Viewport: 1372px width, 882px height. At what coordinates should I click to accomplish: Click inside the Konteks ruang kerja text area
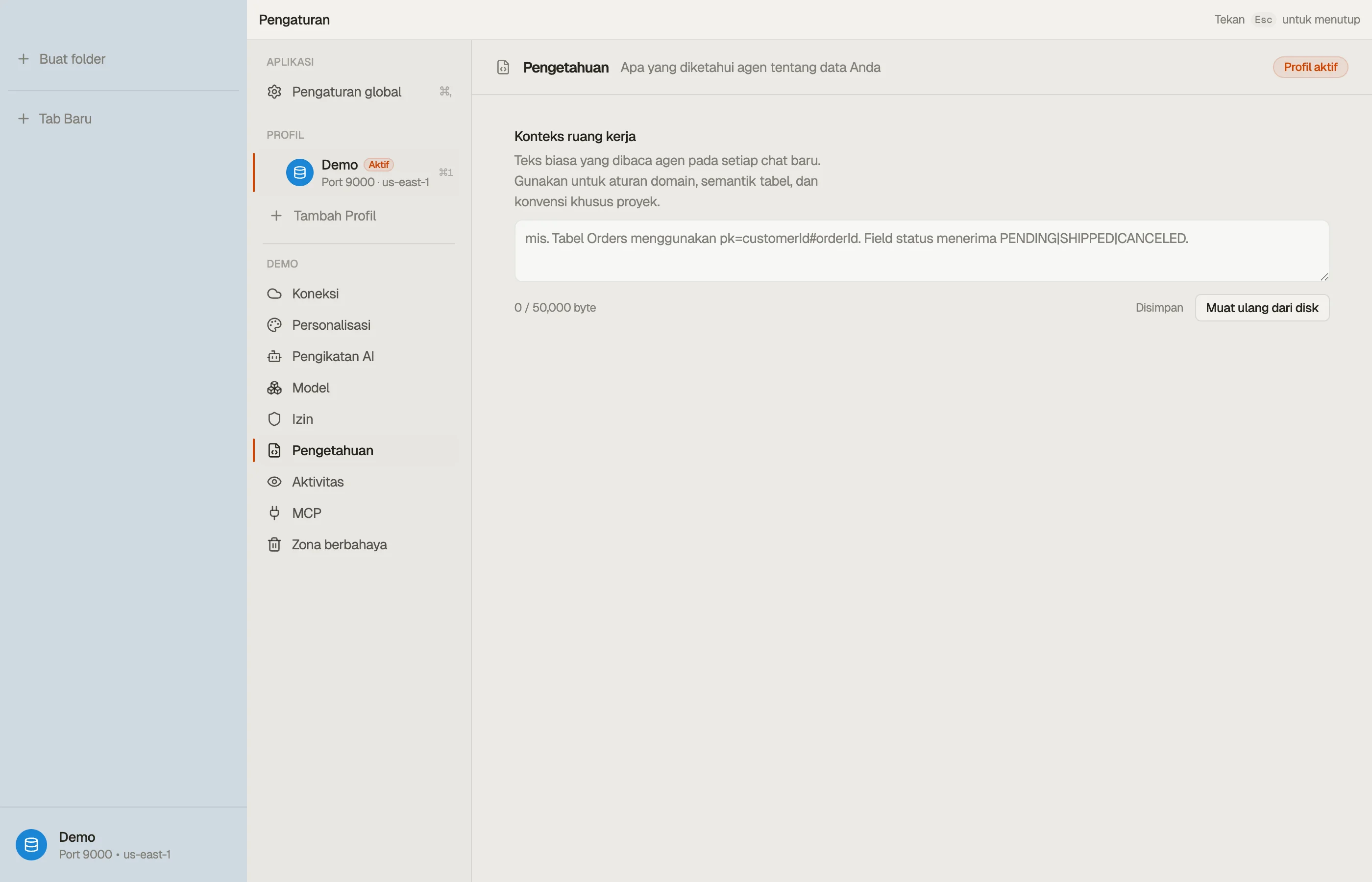pyautogui.click(x=921, y=251)
